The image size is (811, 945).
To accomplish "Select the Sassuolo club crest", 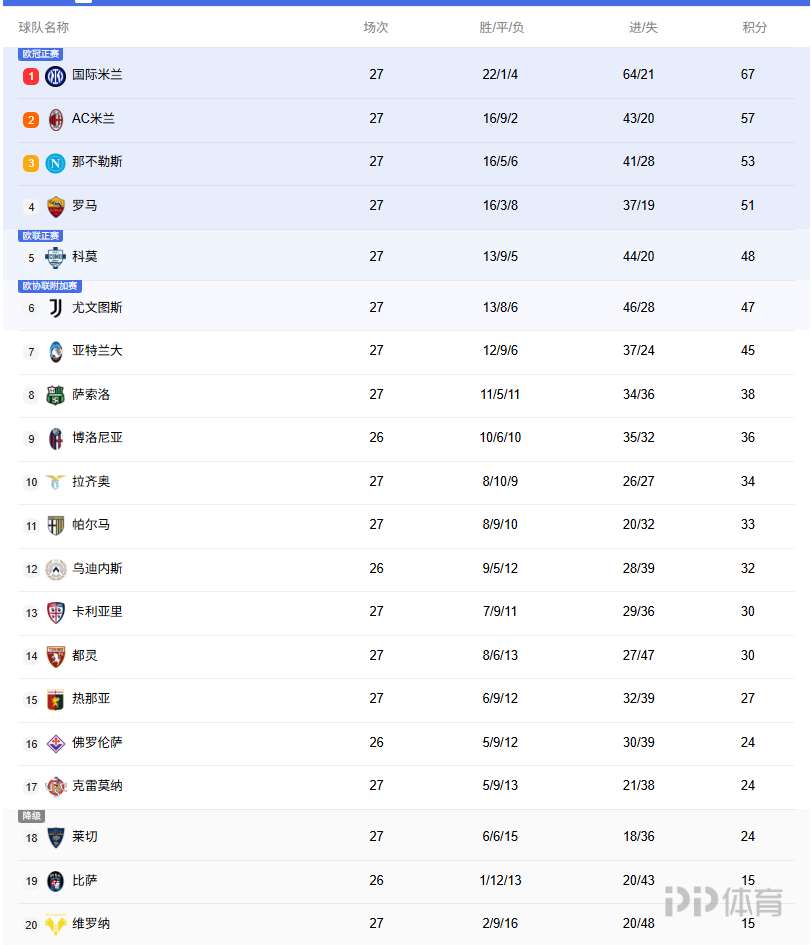I will click(56, 395).
